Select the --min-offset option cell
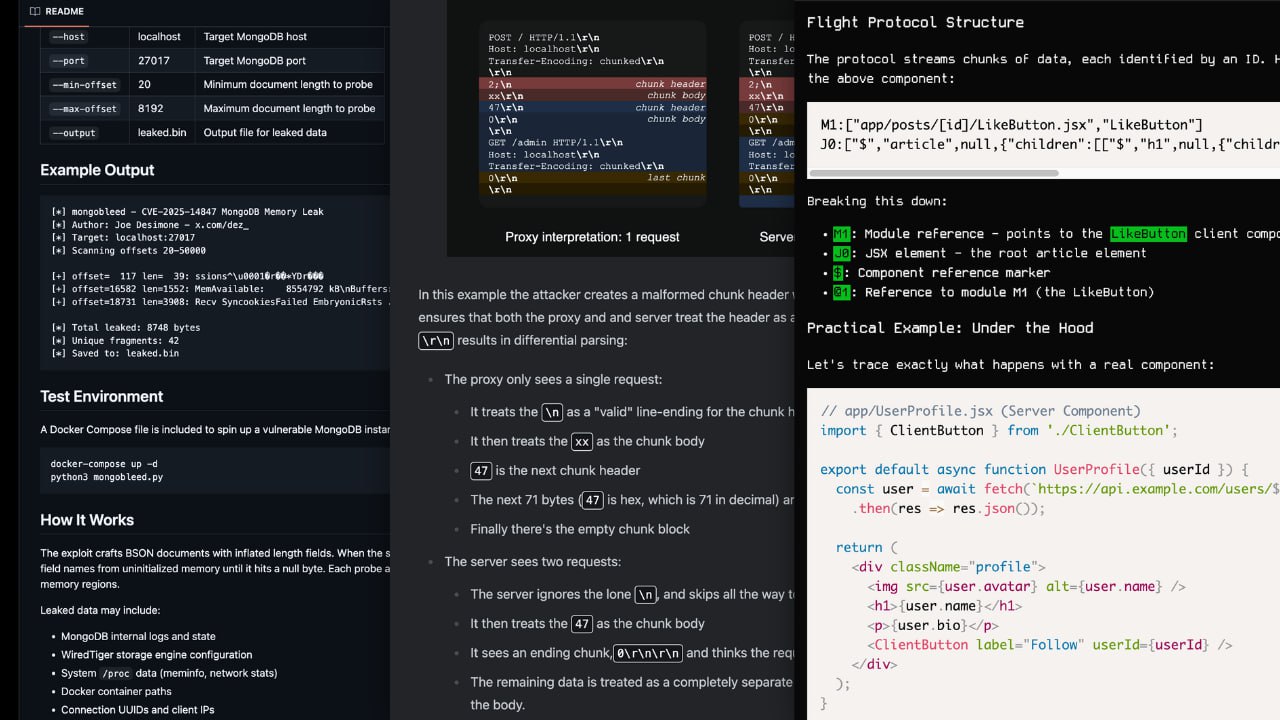The height and width of the screenshot is (720, 1280). point(85,85)
